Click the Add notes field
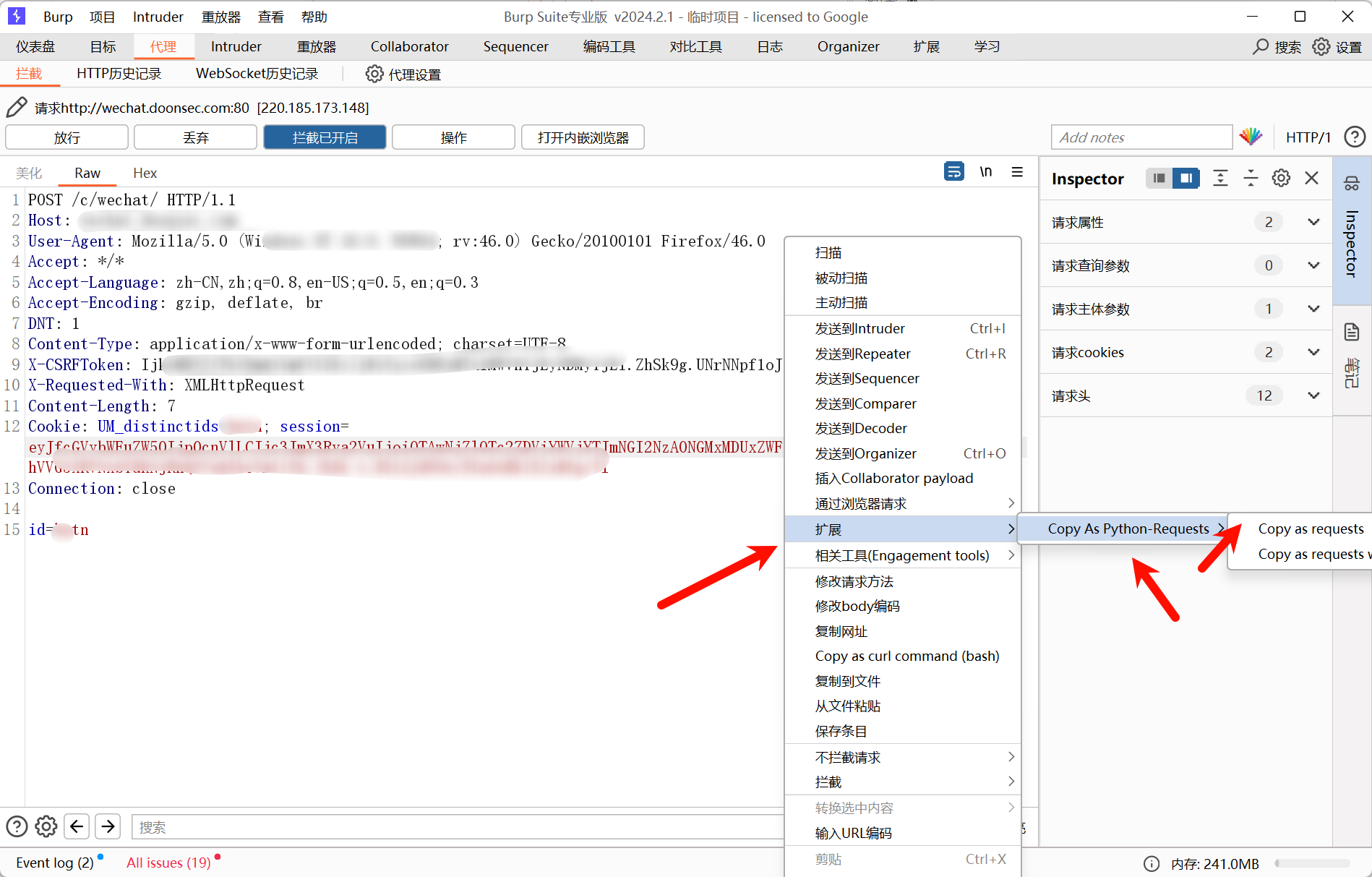Screen dimensions: 1372x877 click(x=1141, y=137)
